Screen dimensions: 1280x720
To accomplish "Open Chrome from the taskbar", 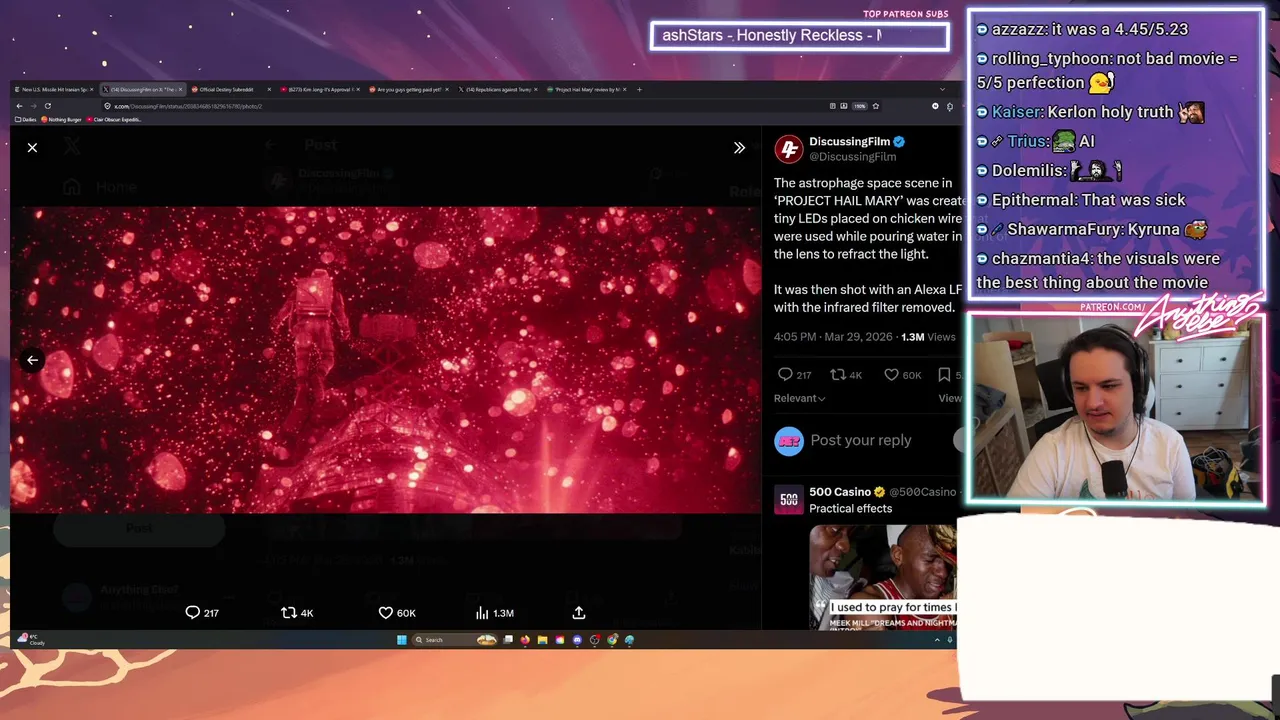I will [612, 640].
